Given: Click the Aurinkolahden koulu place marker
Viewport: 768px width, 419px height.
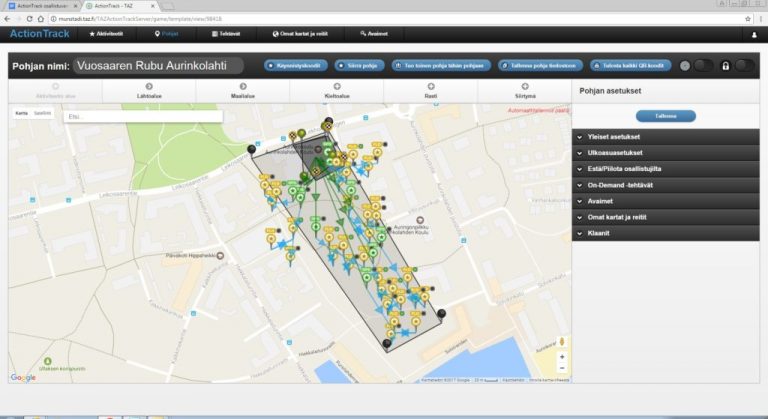Looking at the screenshot, I should pyautogui.click(x=420, y=221).
